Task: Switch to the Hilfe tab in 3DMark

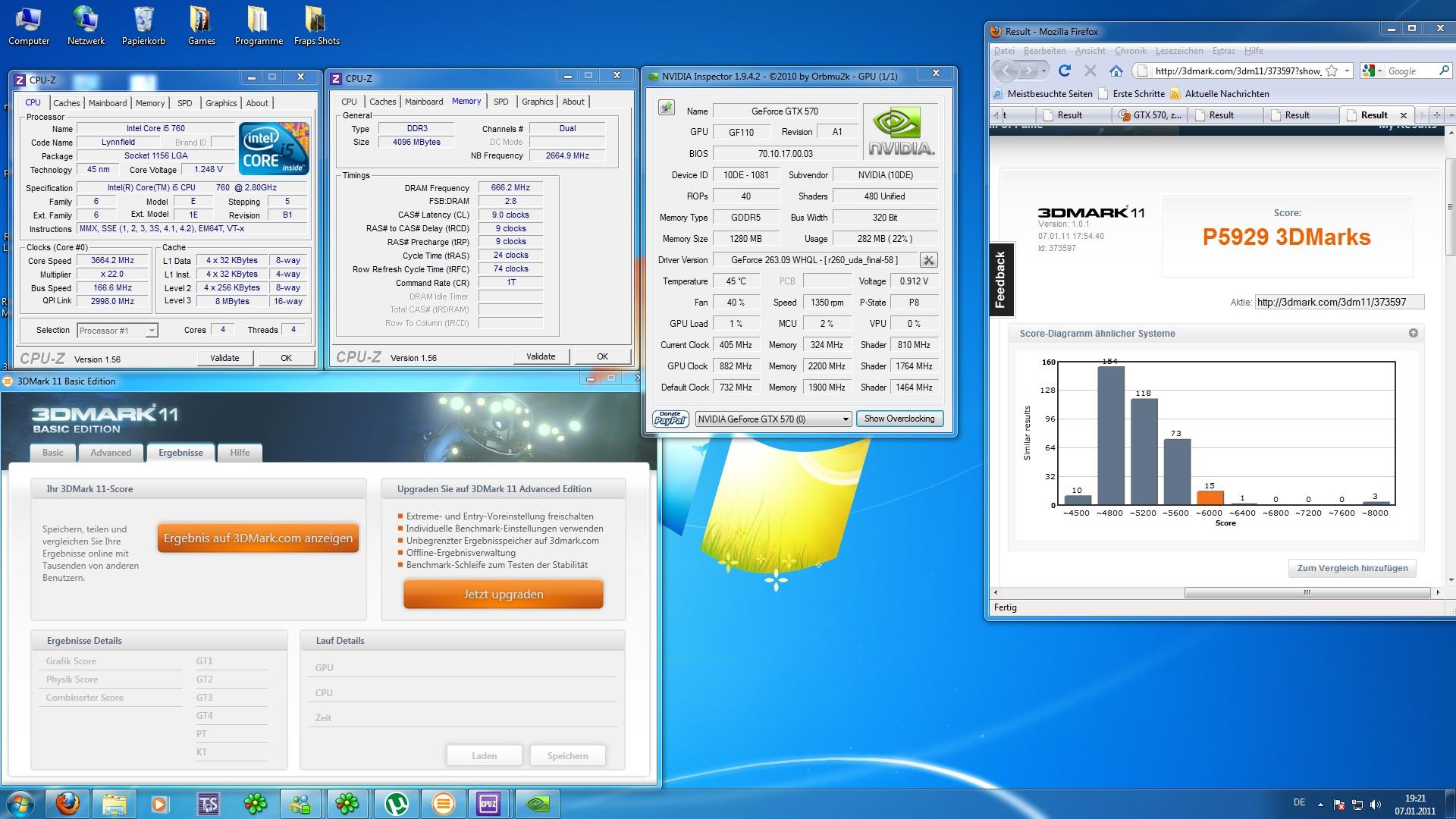Action: pyautogui.click(x=240, y=453)
